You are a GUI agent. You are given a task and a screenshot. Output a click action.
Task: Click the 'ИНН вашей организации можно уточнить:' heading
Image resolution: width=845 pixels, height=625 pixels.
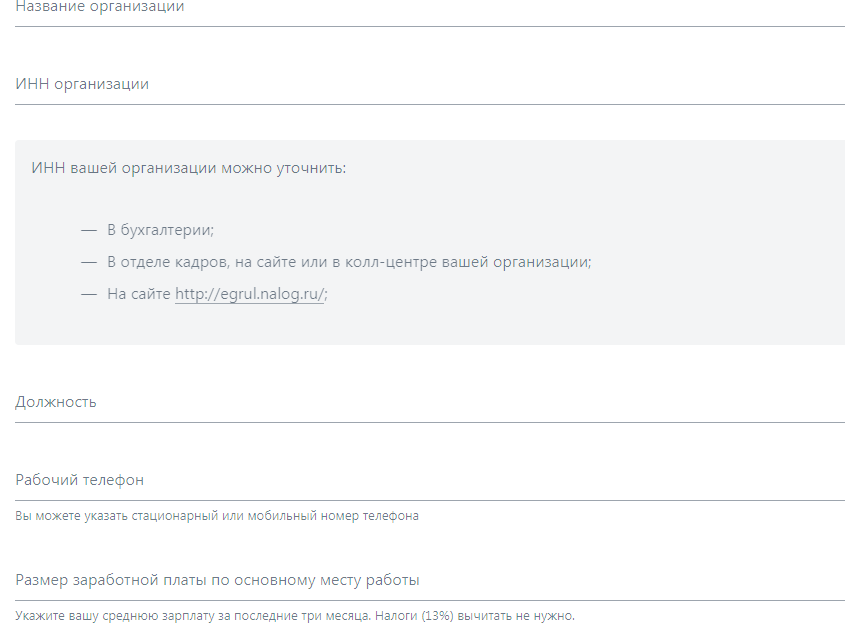coord(188,167)
